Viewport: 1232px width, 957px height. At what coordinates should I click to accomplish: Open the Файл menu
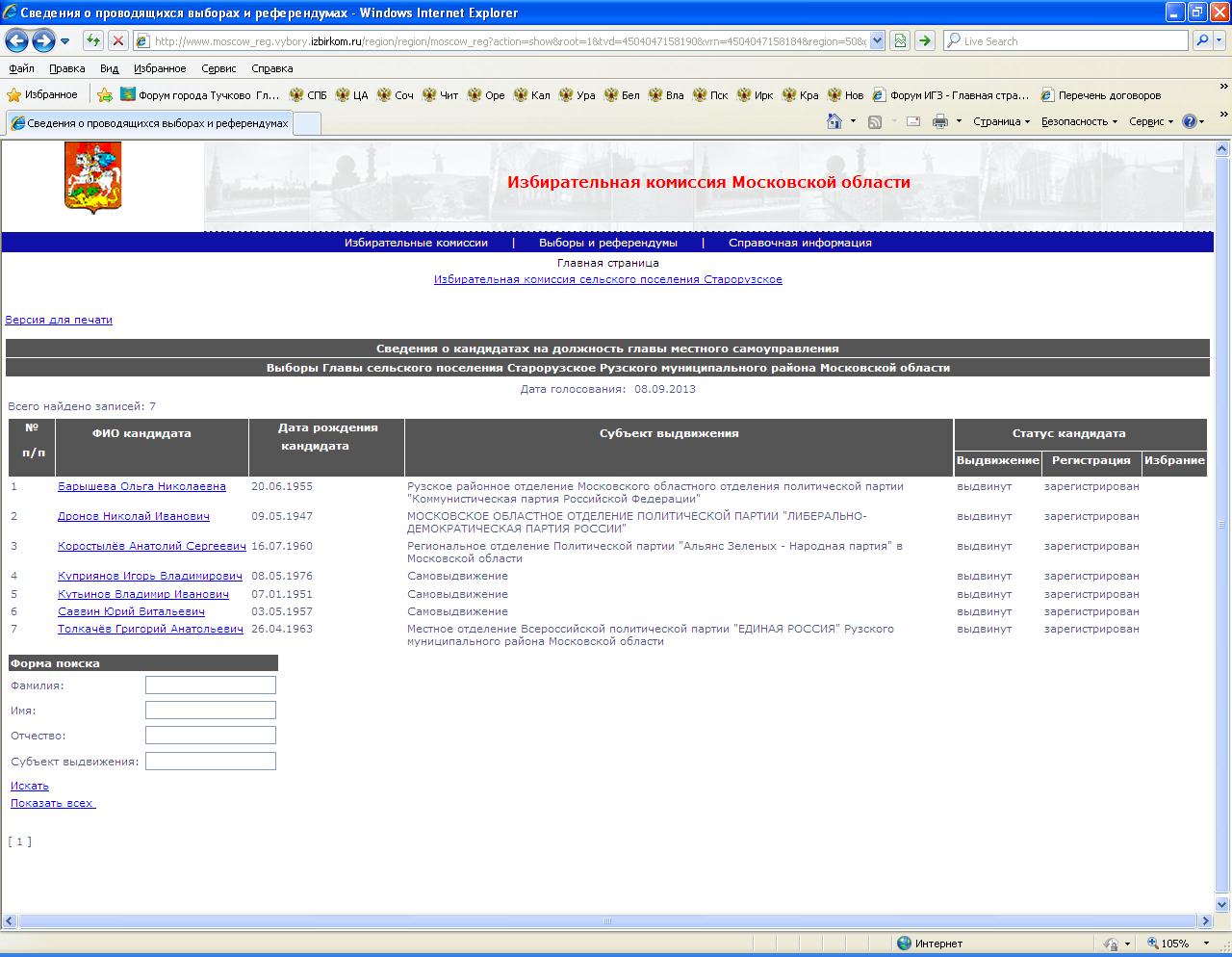21,68
